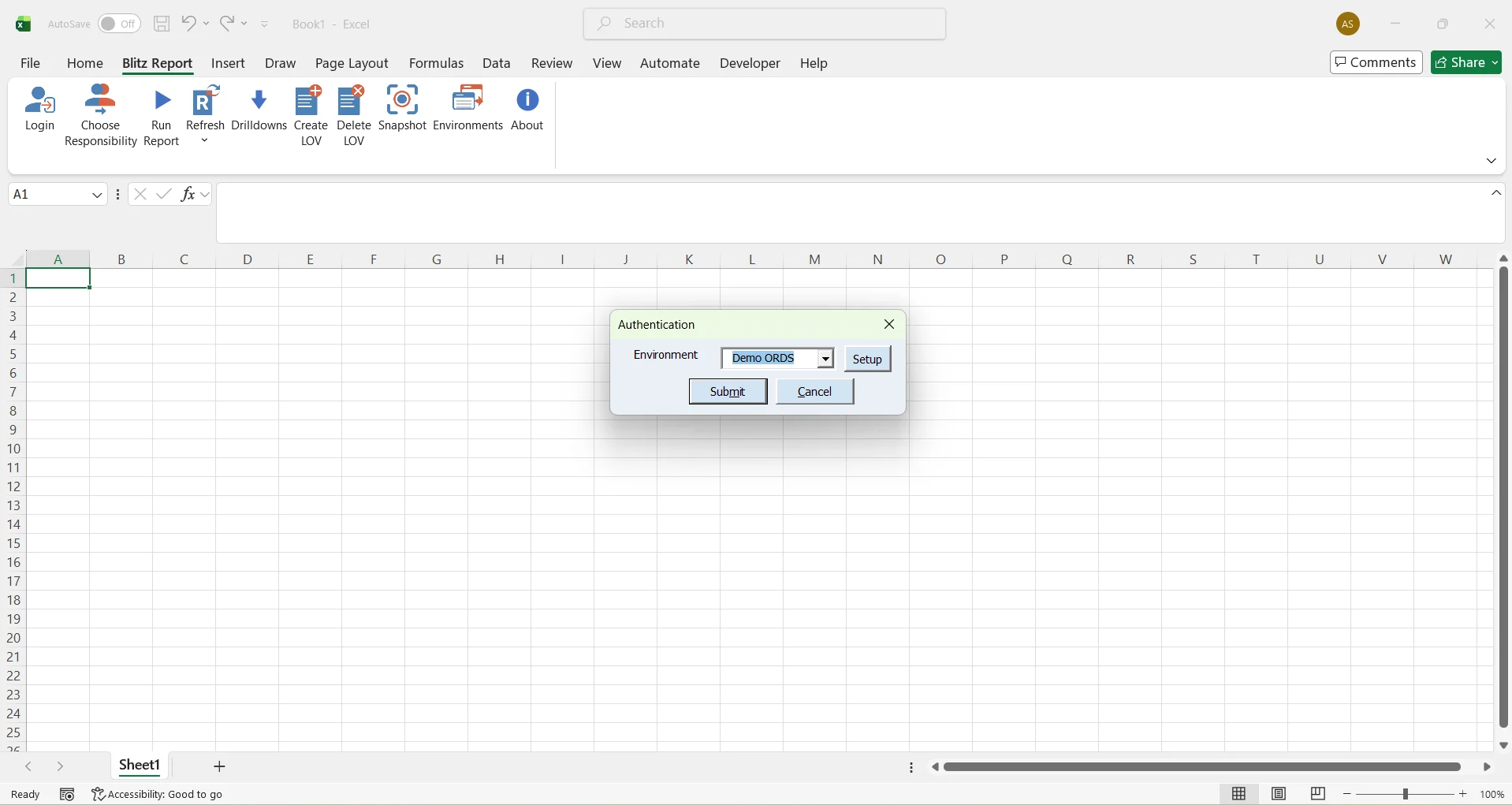Close the Authentication dialog
1512x805 pixels.
point(889,325)
